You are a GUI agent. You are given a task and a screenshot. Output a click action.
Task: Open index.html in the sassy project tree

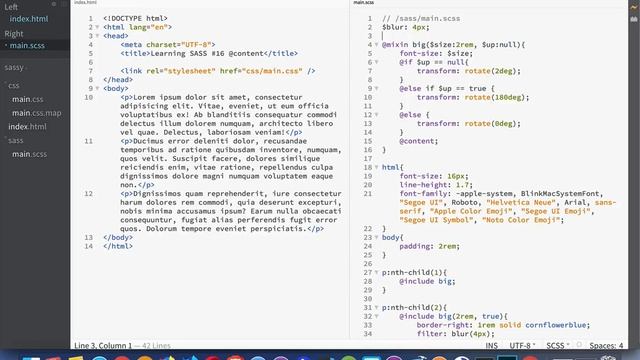click(27, 127)
